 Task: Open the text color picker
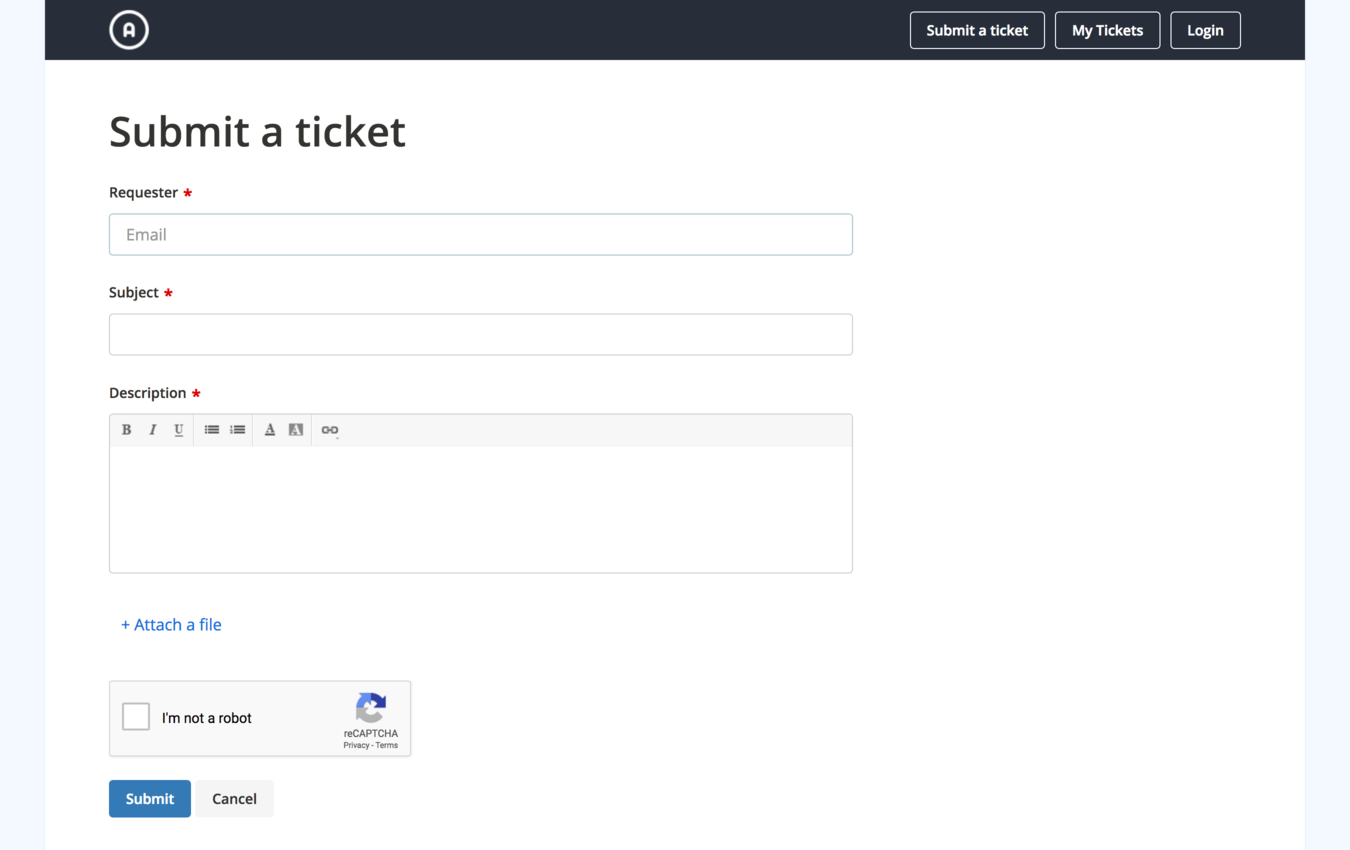[270, 430]
